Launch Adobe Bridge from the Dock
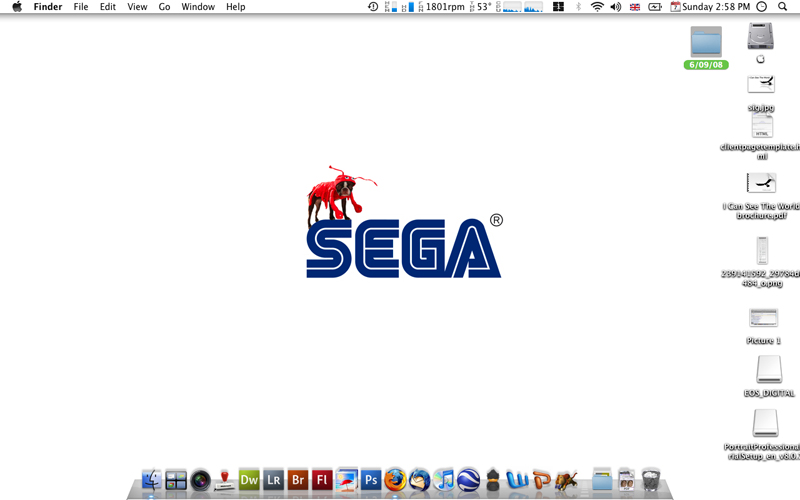800x500 pixels. click(298, 480)
